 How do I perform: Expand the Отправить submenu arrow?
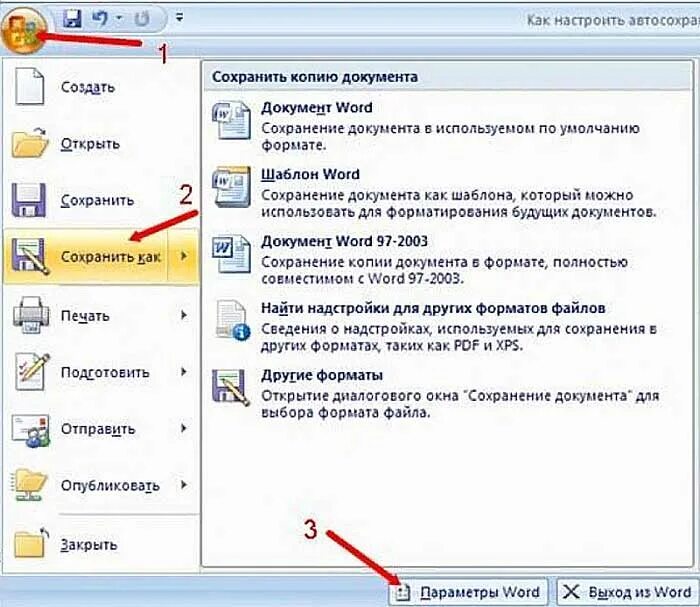(x=183, y=428)
